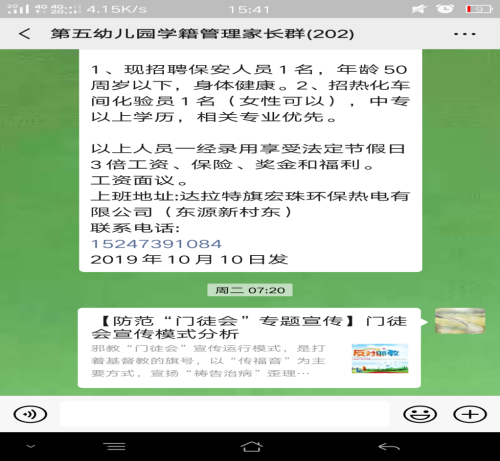Tap the 15:41 clock in status bar
This screenshot has height=461, width=500.
pos(249,9)
